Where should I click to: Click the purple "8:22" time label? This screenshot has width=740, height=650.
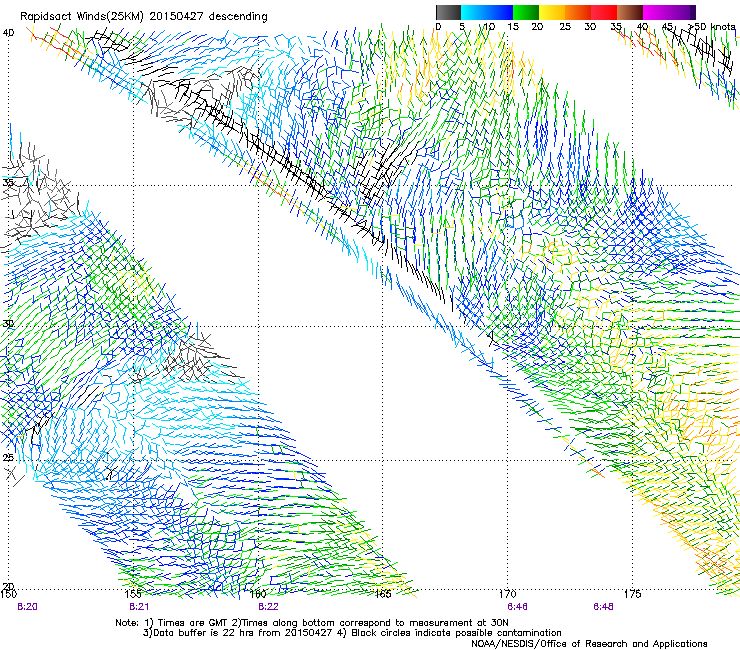pyautogui.click(x=268, y=607)
